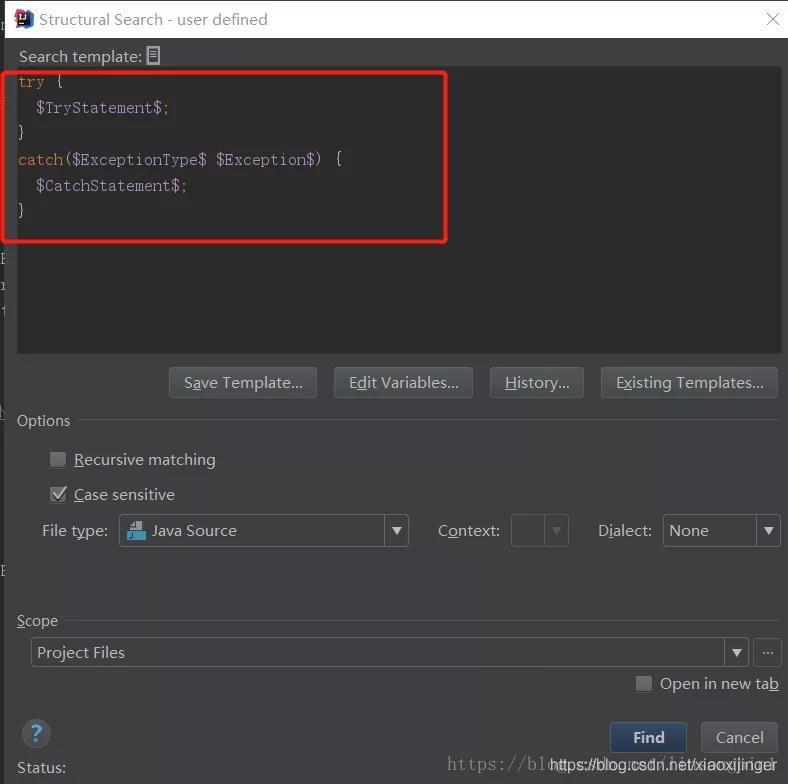Click the try keyword in the template

(31, 81)
